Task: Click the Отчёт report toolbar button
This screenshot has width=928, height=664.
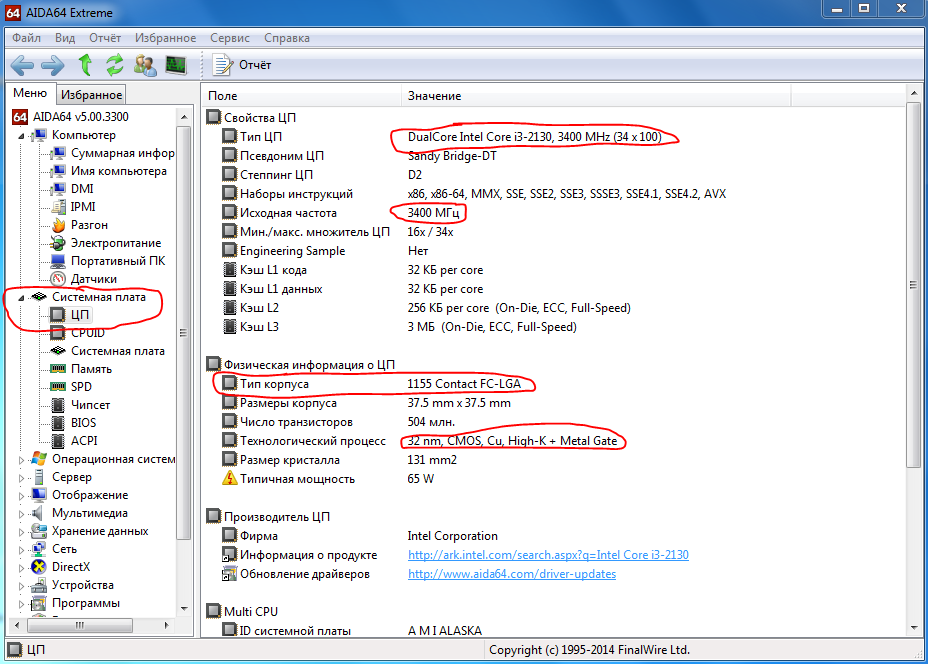Action: (243, 65)
